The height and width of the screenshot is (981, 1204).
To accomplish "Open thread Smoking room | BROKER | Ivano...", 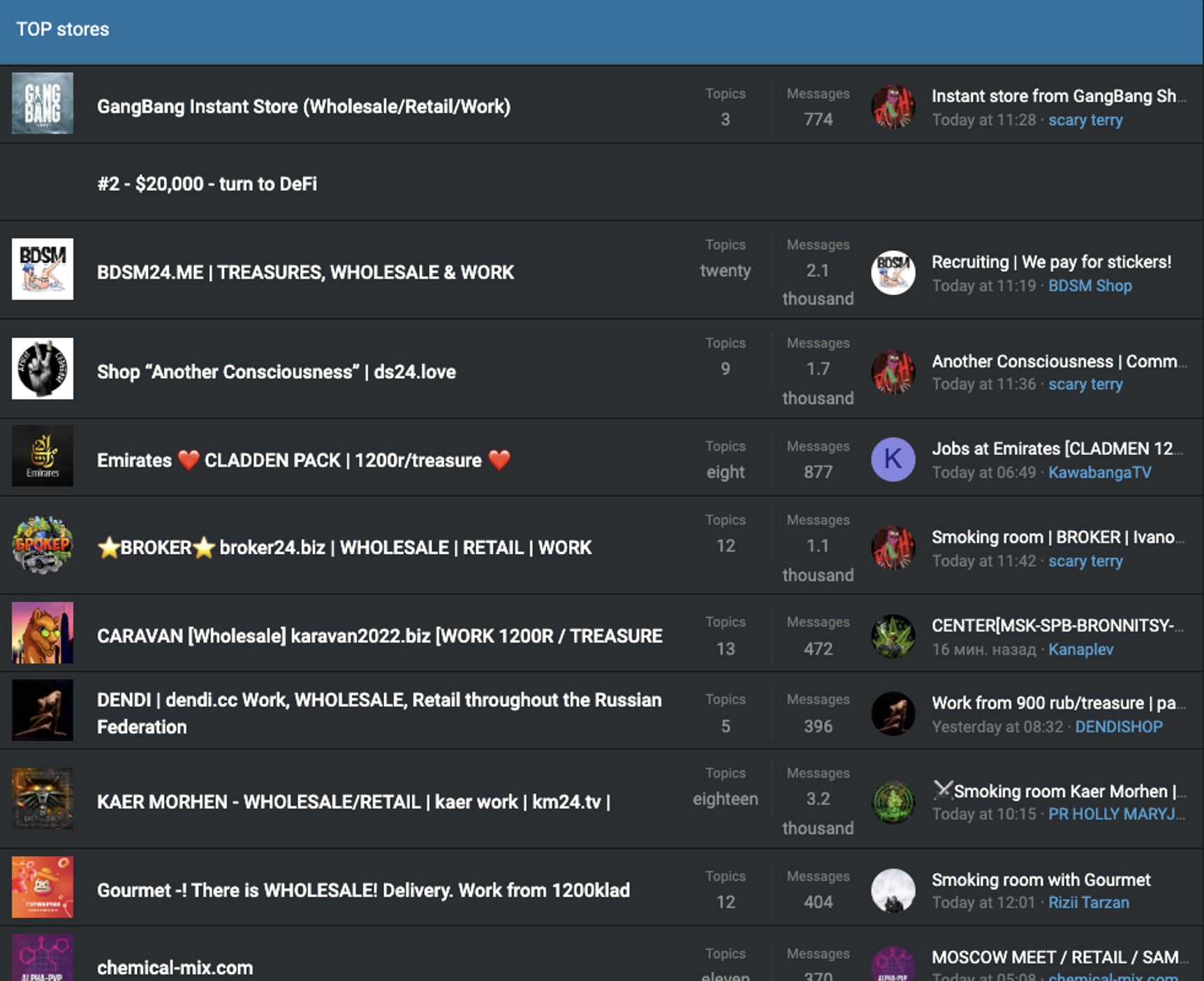I will point(1058,537).
